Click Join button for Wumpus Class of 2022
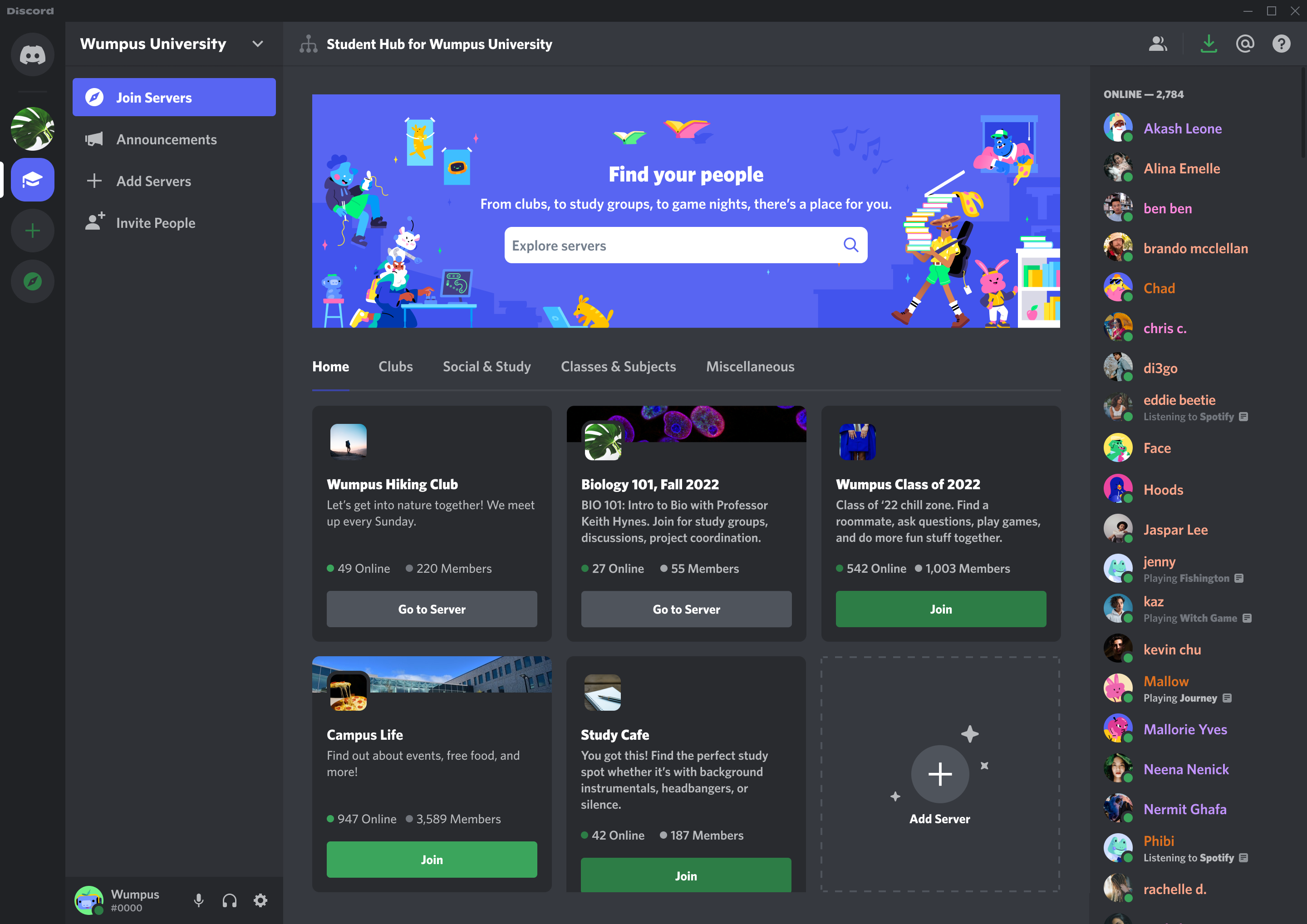This screenshot has height=924, width=1307. pyautogui.click(x=940, y=609)
